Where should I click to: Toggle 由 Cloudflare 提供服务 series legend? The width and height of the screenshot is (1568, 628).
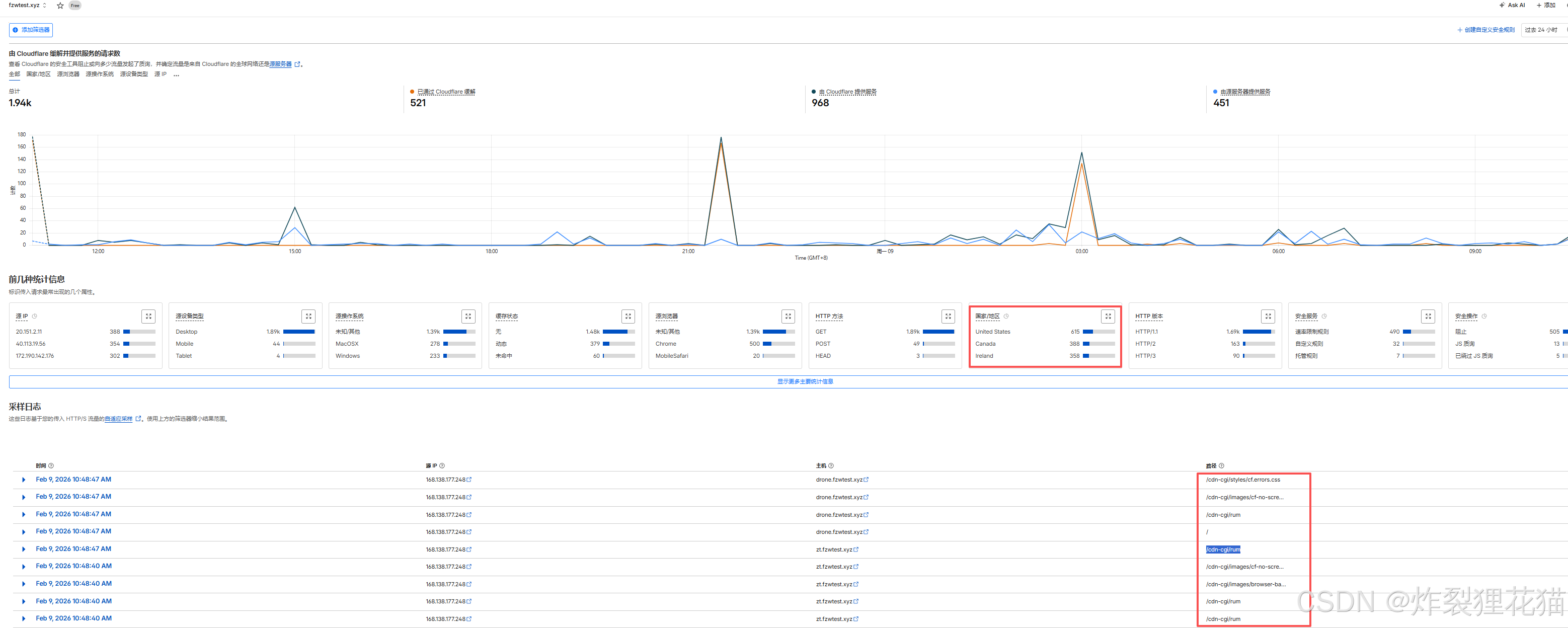[847, 92]
